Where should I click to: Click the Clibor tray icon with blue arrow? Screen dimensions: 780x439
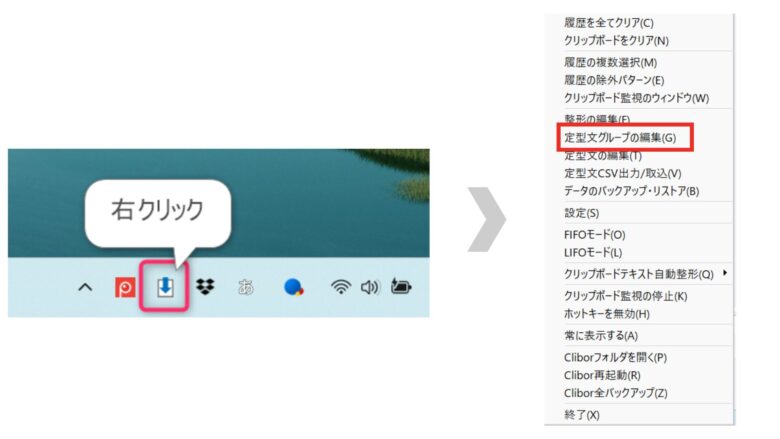click(x=165, y=287)
